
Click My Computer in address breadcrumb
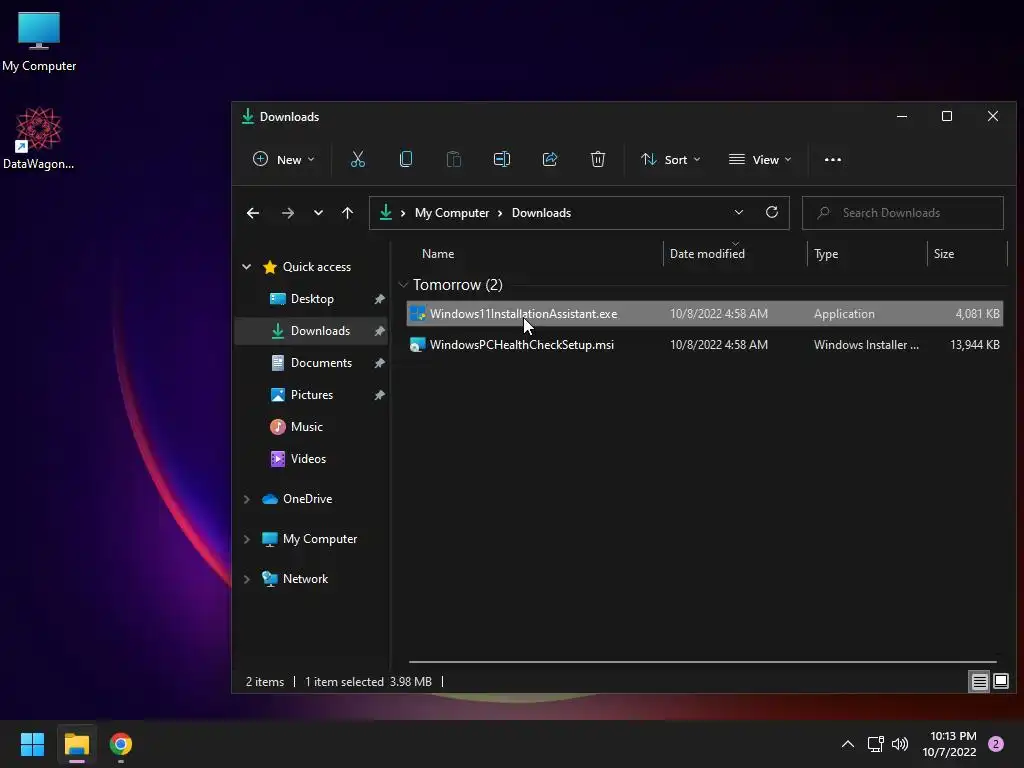[452, 213]
